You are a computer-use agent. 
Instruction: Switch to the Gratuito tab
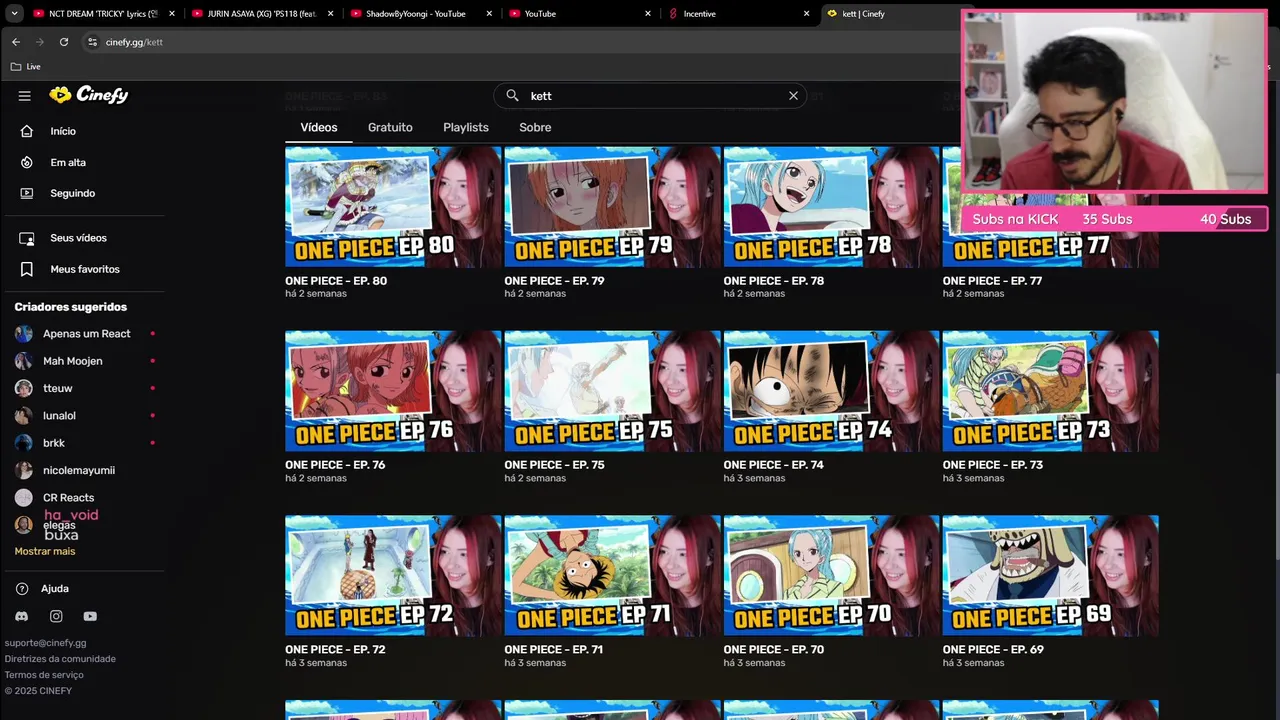point(390,128)
